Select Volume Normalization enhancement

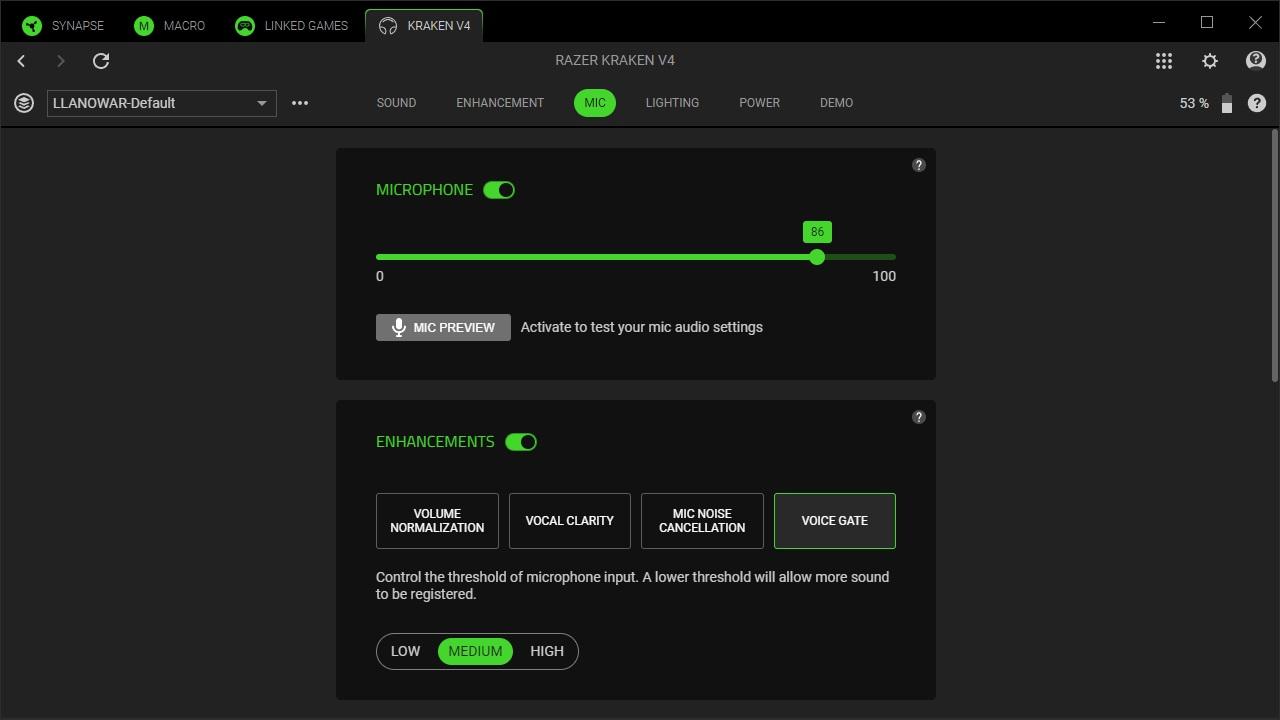click(437, 521)
